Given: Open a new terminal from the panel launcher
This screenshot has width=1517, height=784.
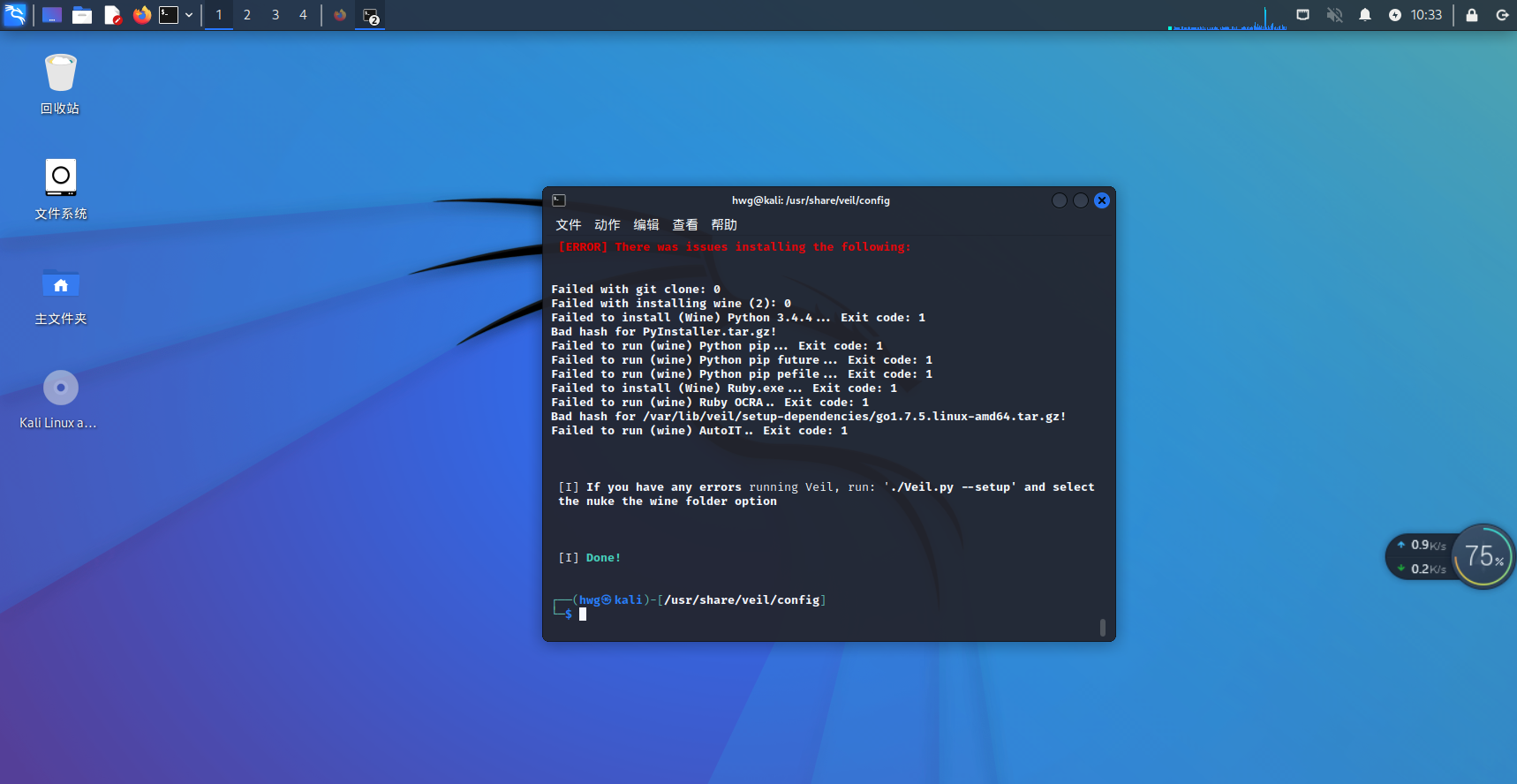Looking at the screenshot, I should pos(169,15).
